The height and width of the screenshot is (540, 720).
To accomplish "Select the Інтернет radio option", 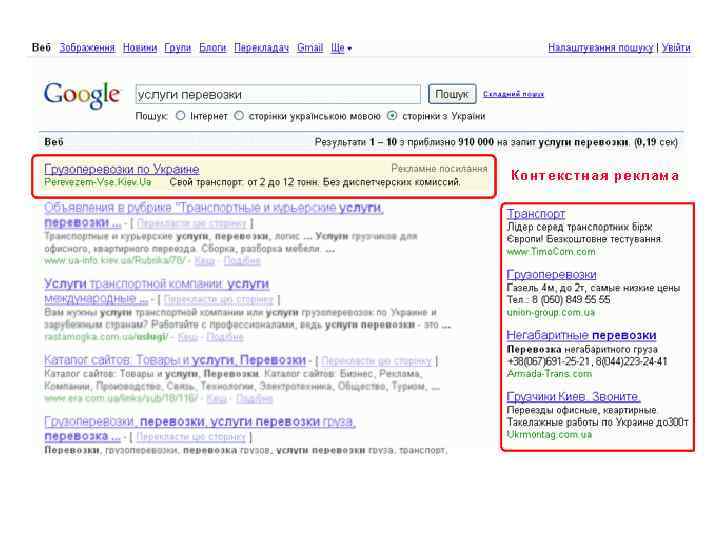I will pyautogui.click(x=180, y=116).
